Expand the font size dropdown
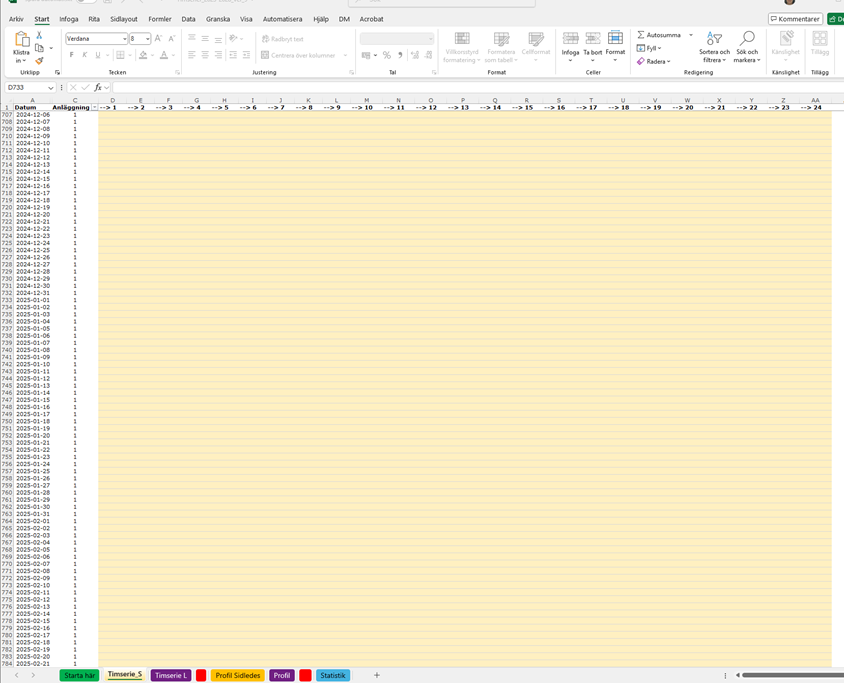844x683 pixels. pyautogui.click(x=147, y=39)
